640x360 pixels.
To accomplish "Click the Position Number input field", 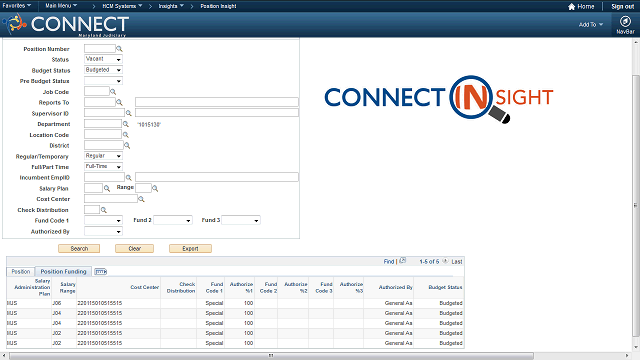I will coord(100,49).
